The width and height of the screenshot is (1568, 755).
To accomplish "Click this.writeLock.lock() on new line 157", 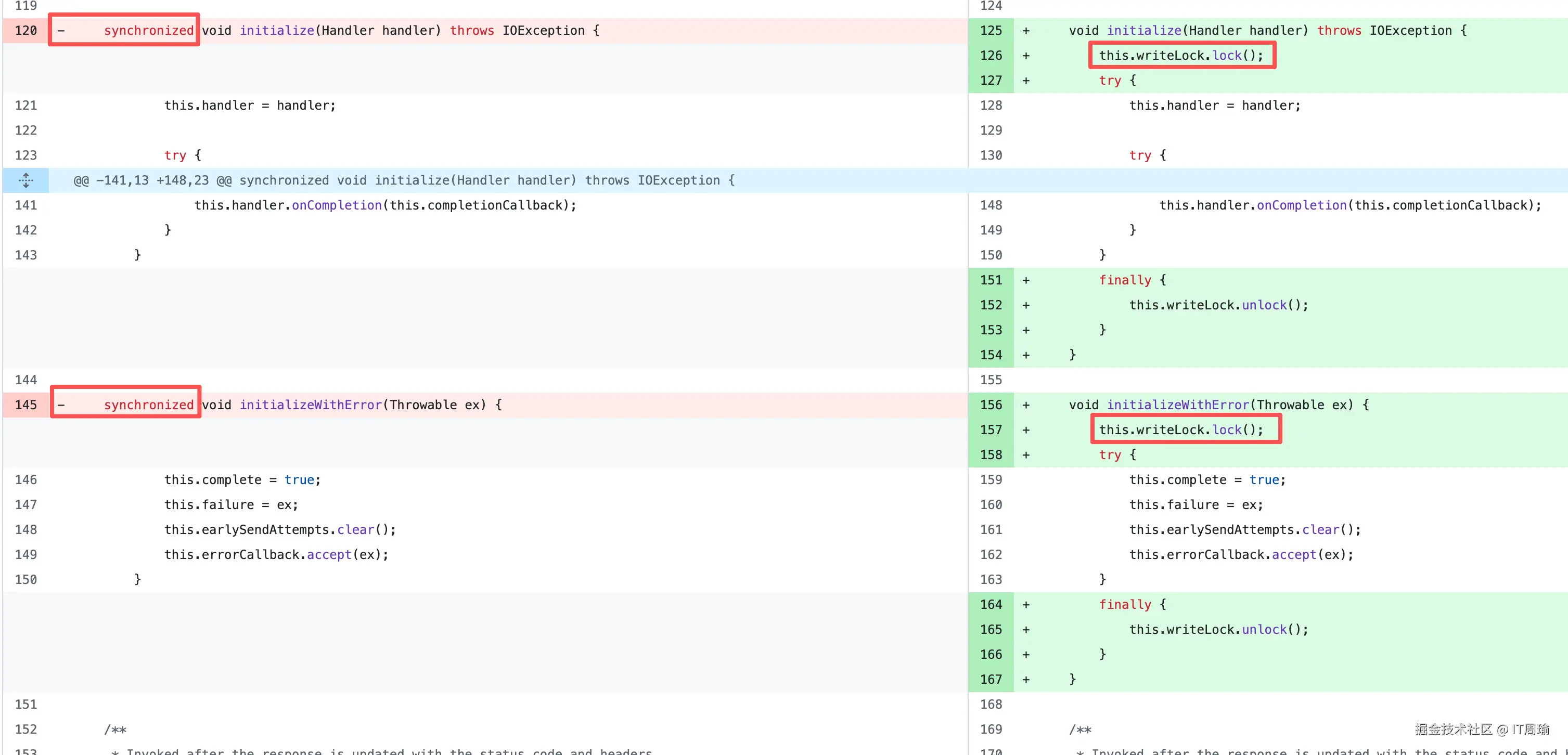I will (x=1180, y=429).
